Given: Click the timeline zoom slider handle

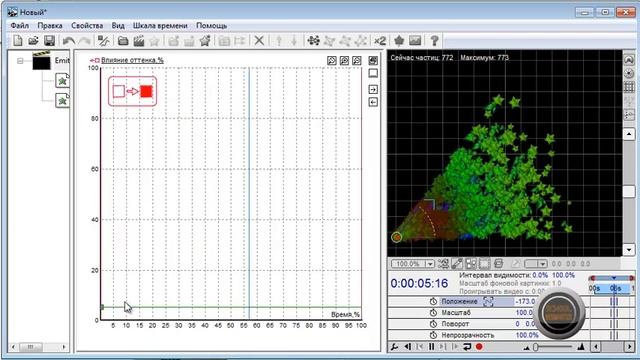Looking at the screenshot, I should pyautogui.click(x=536, y=347).
